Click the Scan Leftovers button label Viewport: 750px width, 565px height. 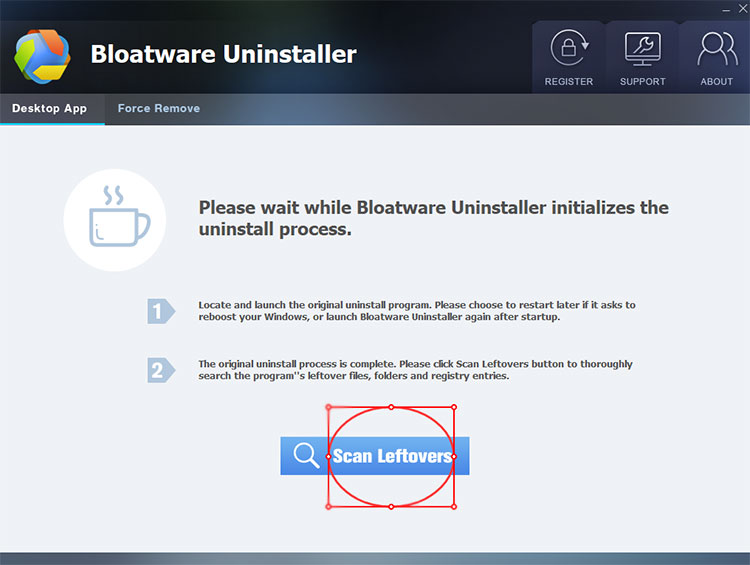pos(392,456)
